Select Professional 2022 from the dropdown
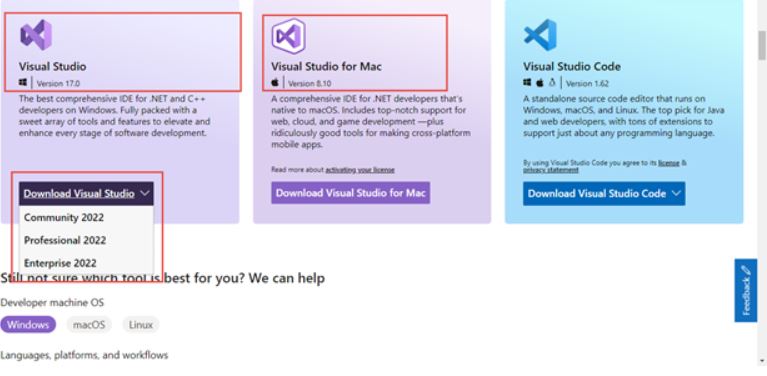 65,241
